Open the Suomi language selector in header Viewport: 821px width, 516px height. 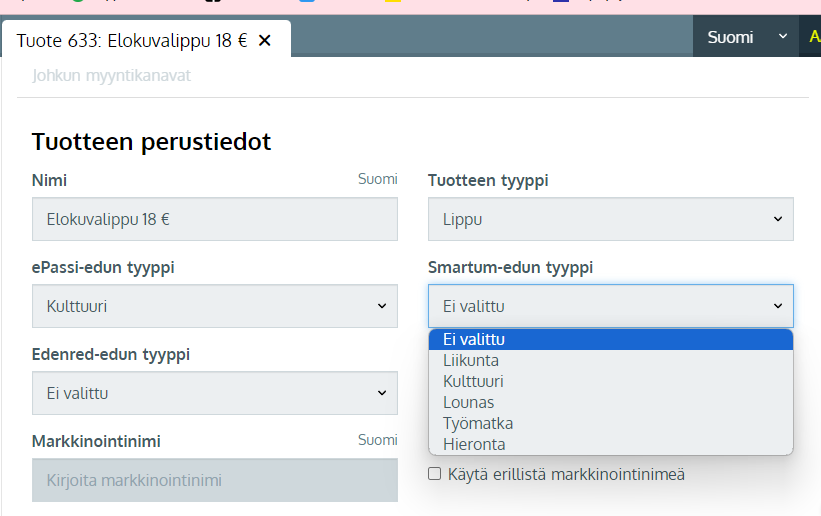(x=745, y=37)
